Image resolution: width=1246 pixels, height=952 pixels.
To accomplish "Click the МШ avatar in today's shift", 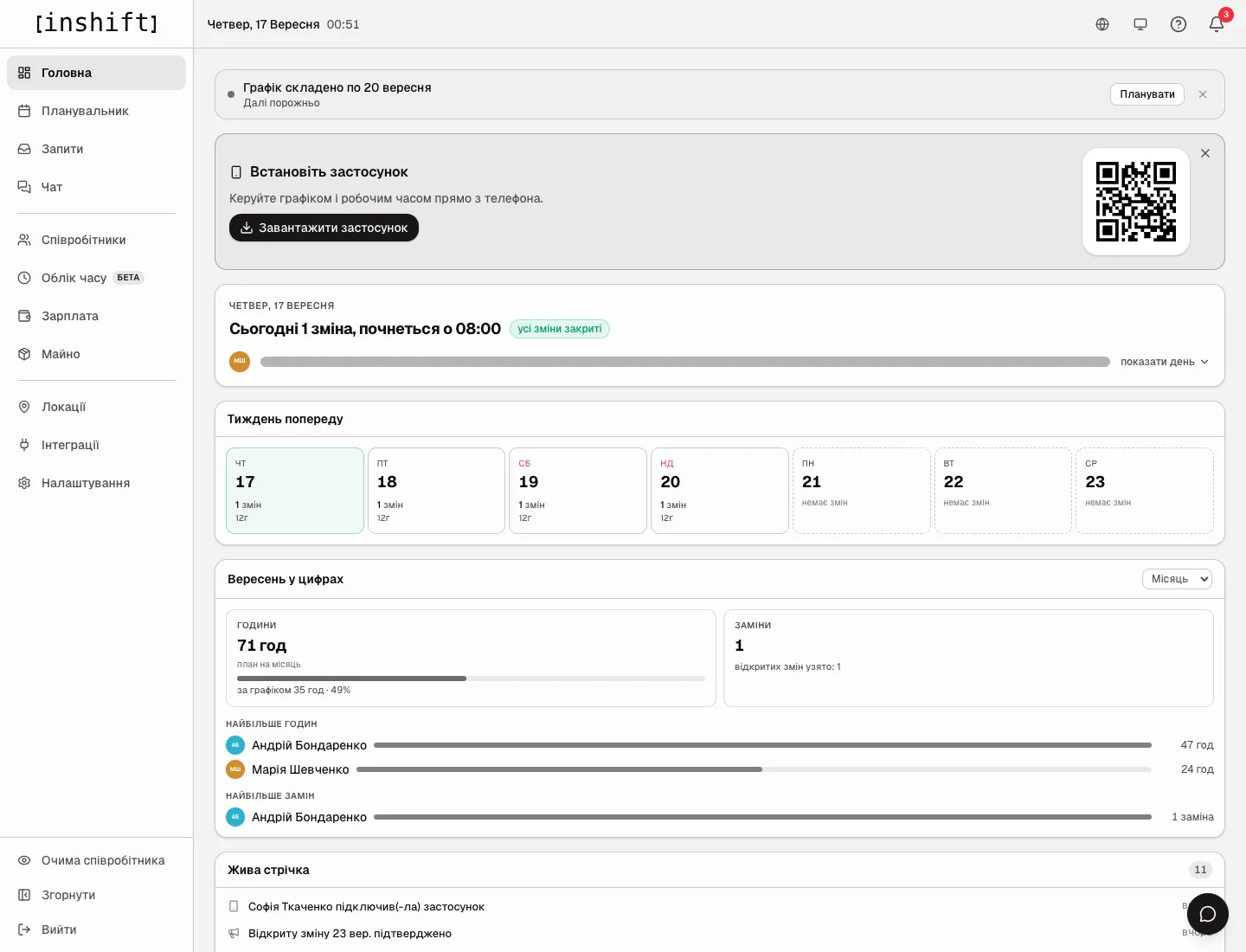I will pos(240,362).
